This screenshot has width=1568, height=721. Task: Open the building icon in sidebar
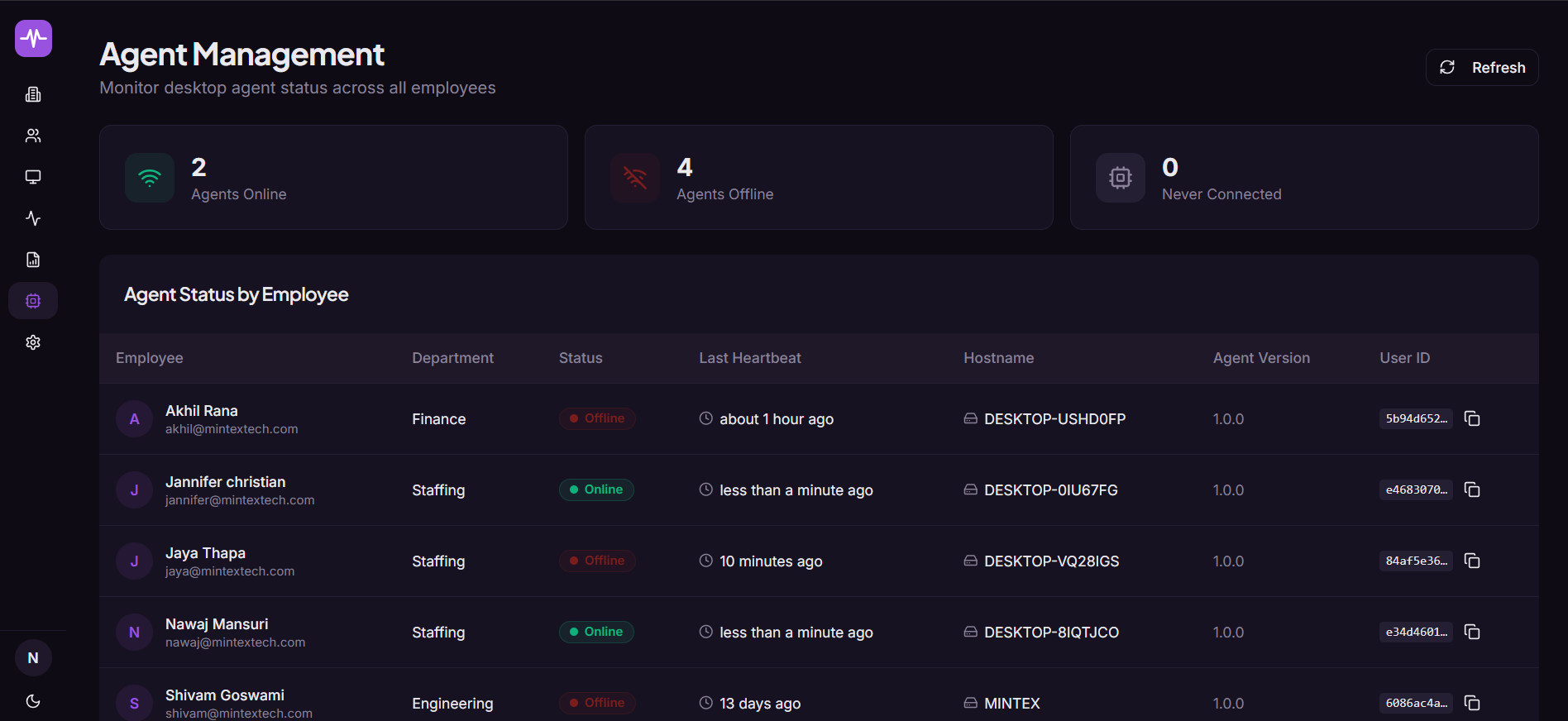coord(33,94)
